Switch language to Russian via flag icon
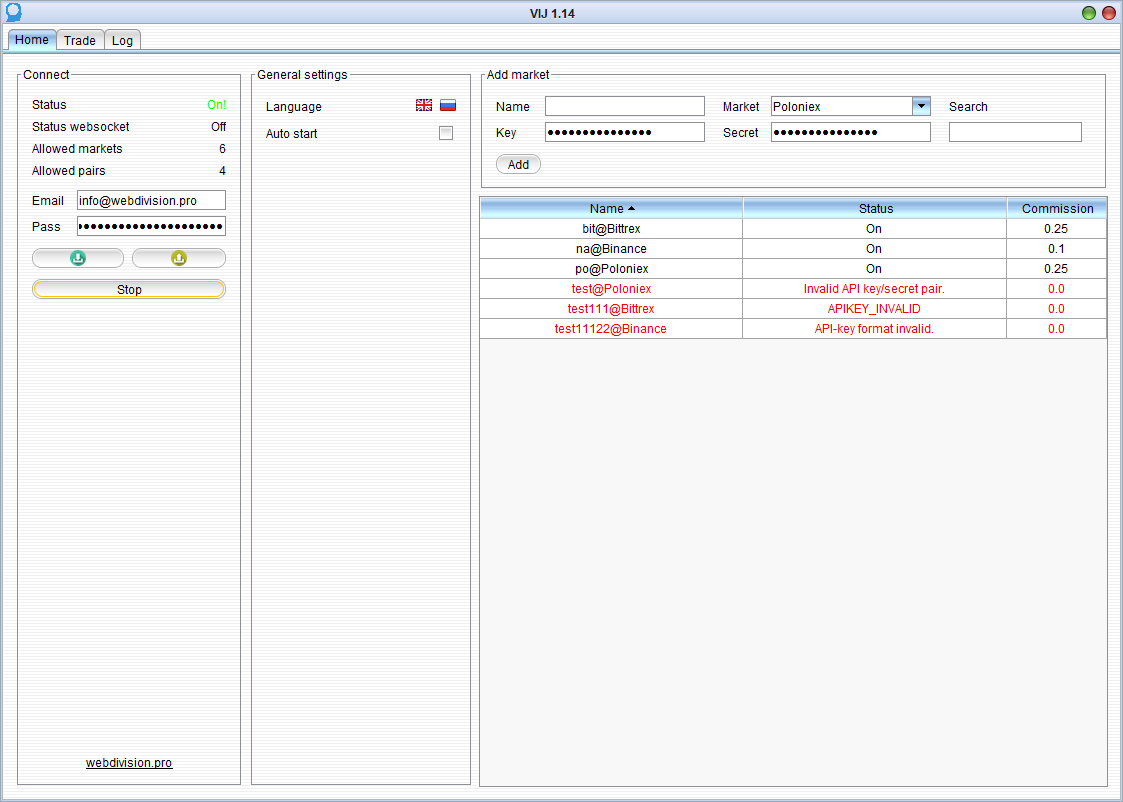 (448, 105)
